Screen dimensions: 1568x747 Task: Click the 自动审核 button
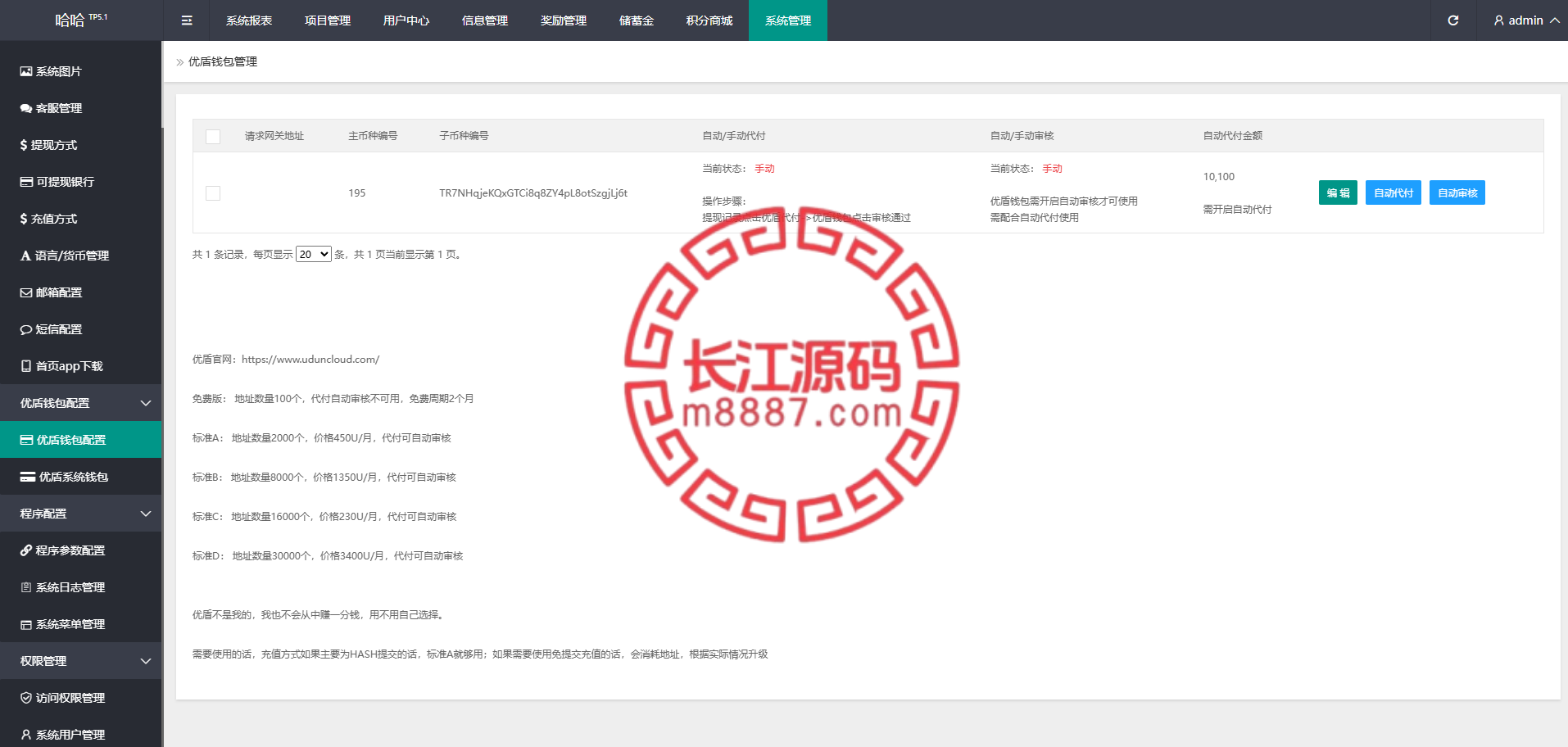[x=1457, y=192]
